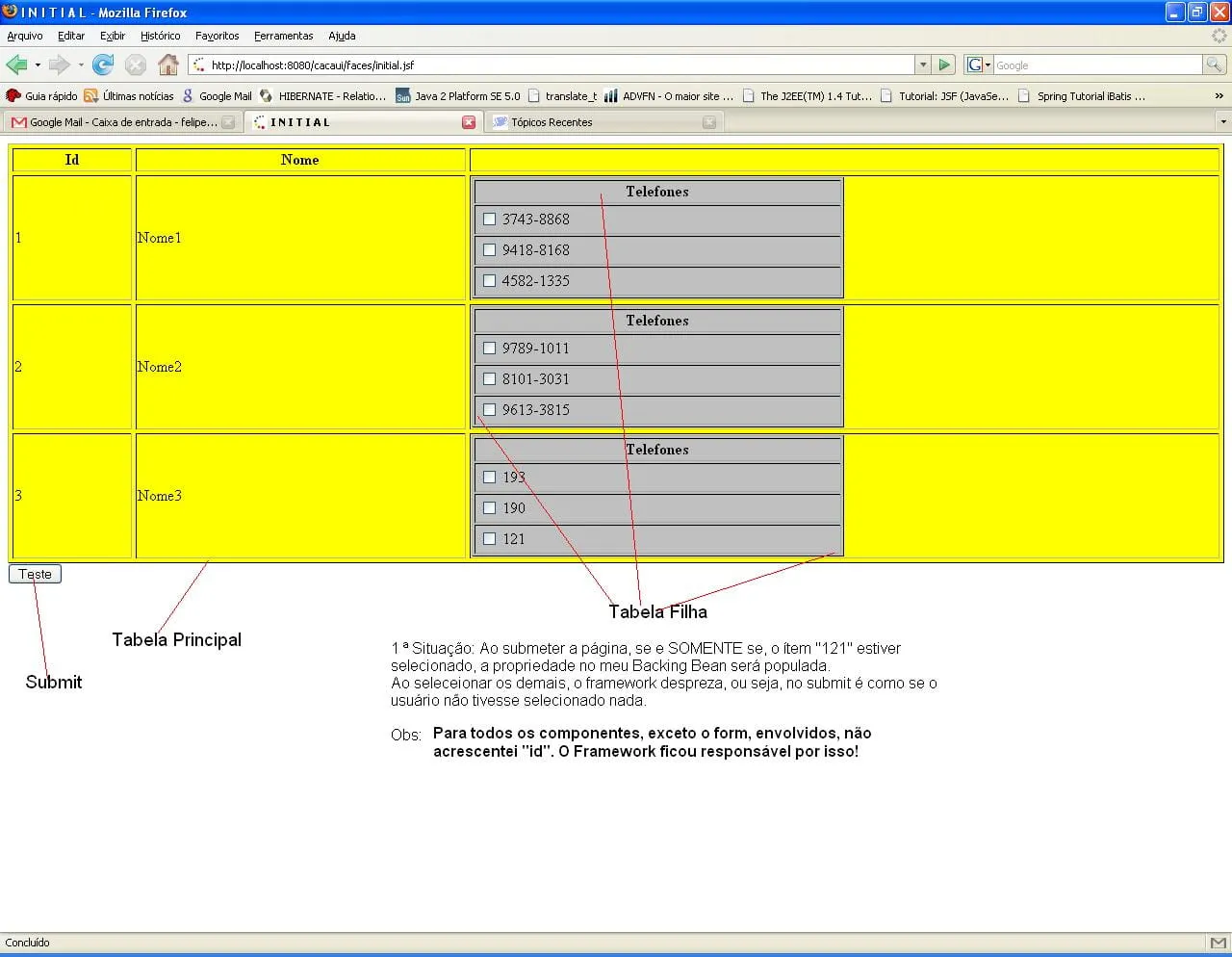Open the Últimas notícias feed bookmark
This screenshot has width=1232, height=957.
click(x=129, y=96)
